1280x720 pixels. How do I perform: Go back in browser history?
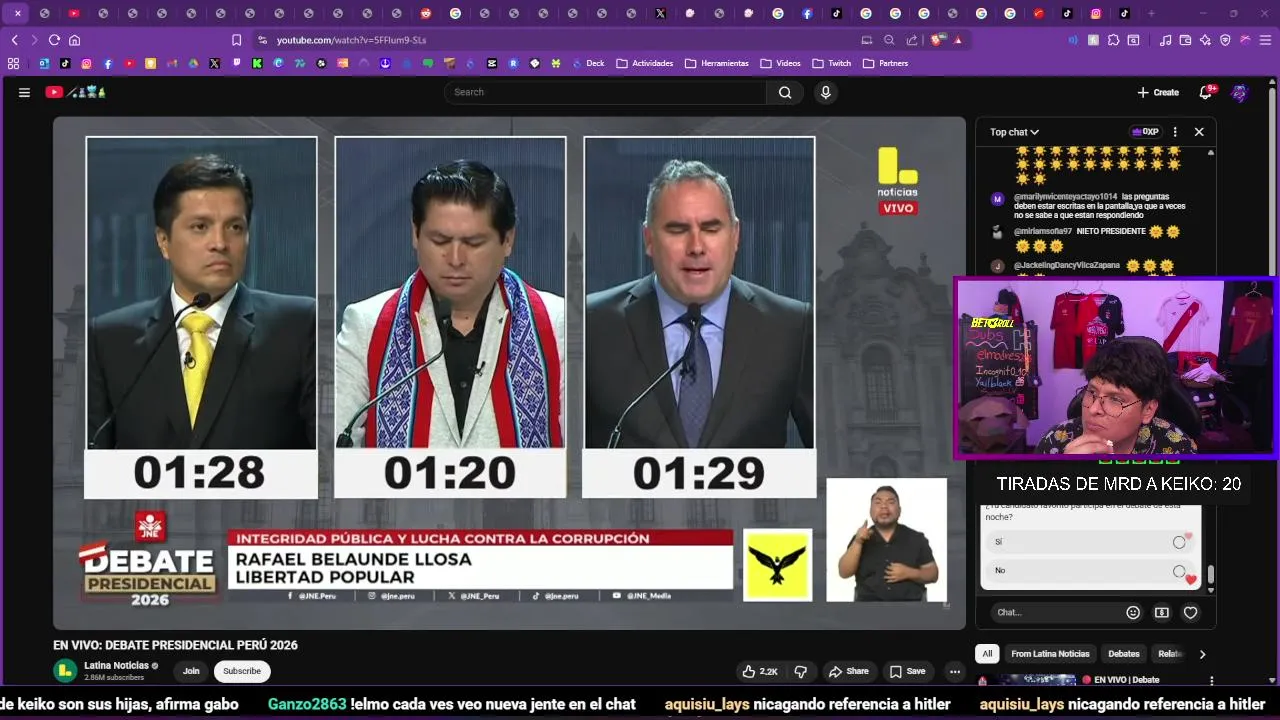pyautogui.click(x=14, y=40)
